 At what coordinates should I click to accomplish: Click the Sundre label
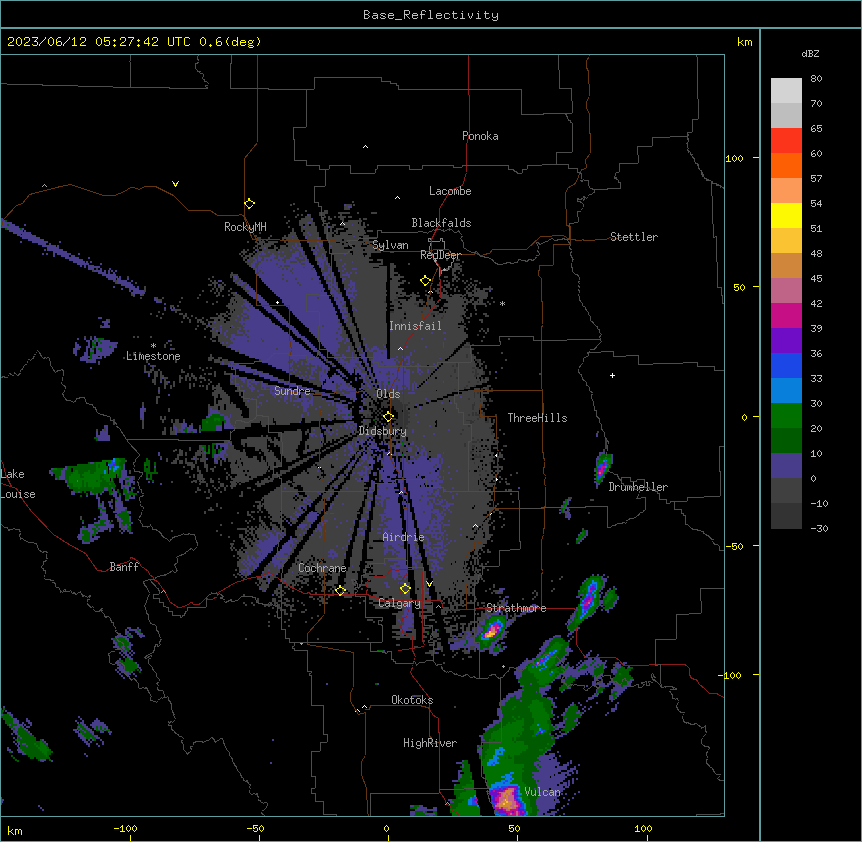(x=292, y=391)
